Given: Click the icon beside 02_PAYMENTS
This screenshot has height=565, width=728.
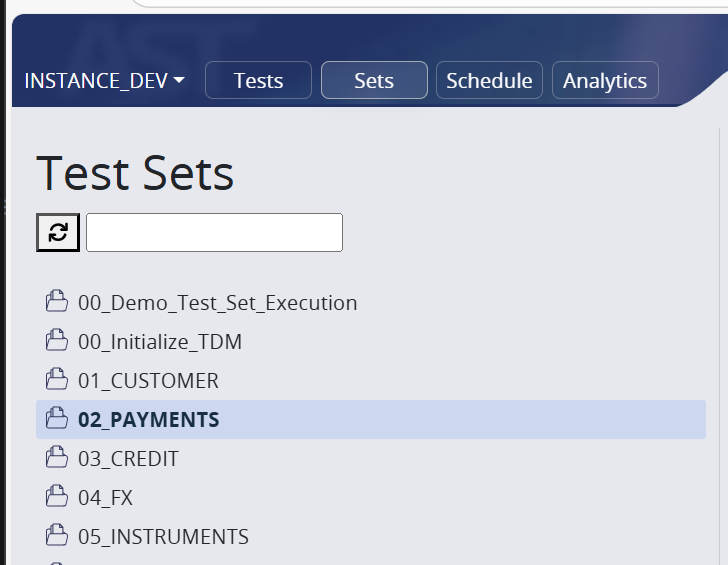Looking at the screenshot, I should (x=57, y=418).
